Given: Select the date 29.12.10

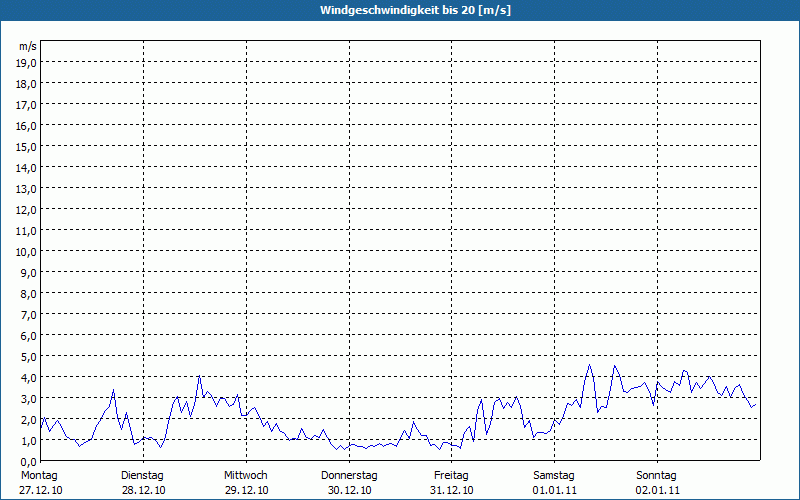Looking at the screenshot, I should (246, 491).
